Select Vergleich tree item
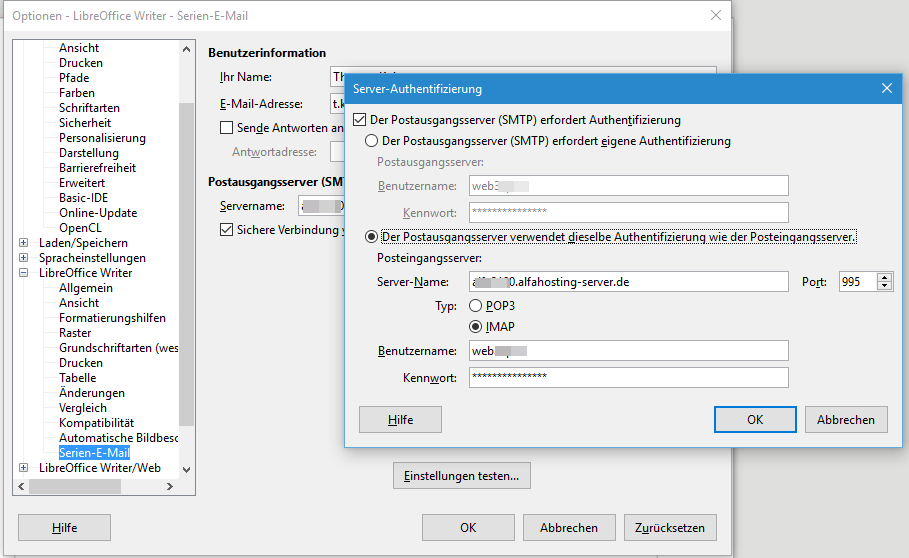This screenshot has width=909, height=558. tap(83, 408)
